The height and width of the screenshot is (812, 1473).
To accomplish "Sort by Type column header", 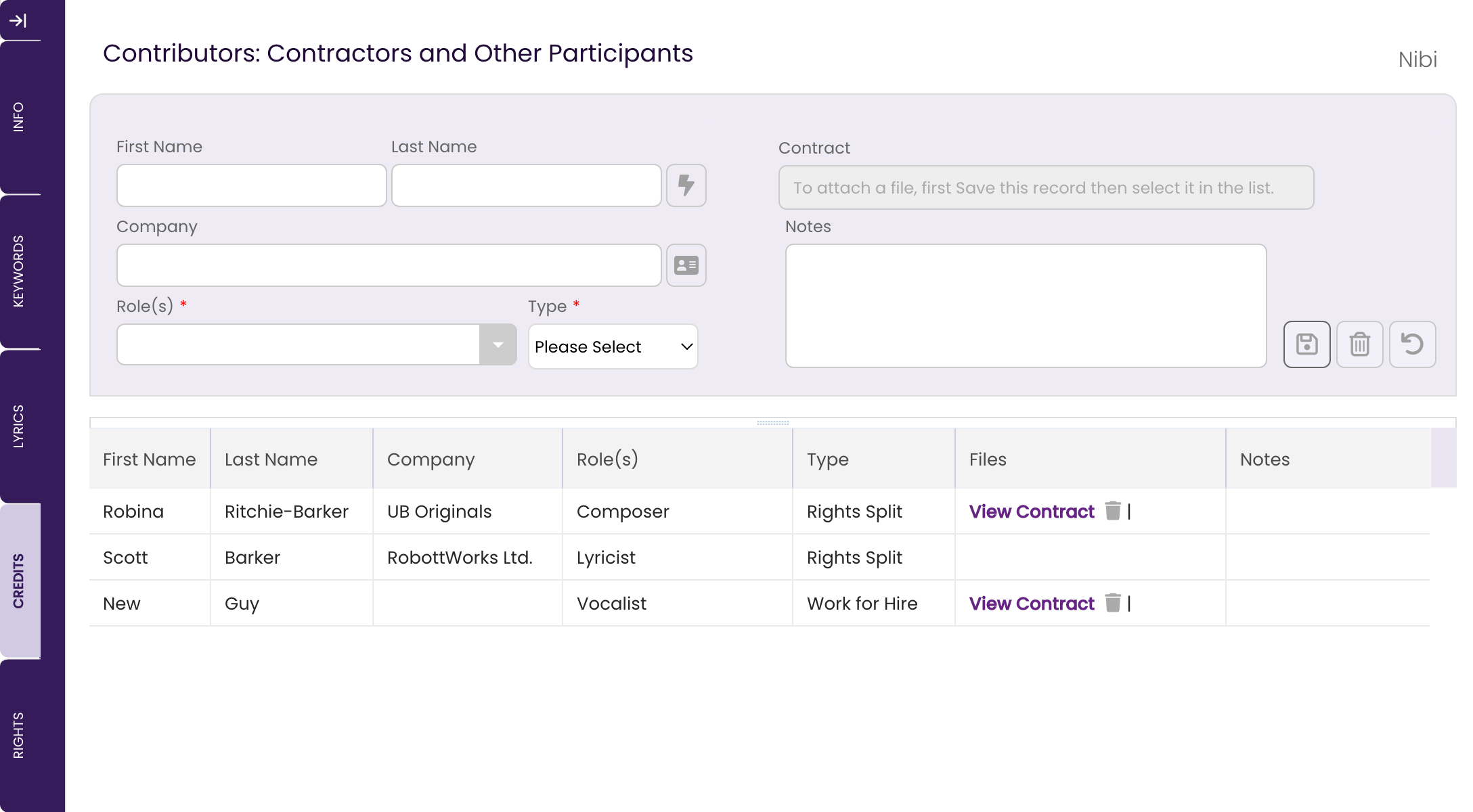I will pos(874,459).
